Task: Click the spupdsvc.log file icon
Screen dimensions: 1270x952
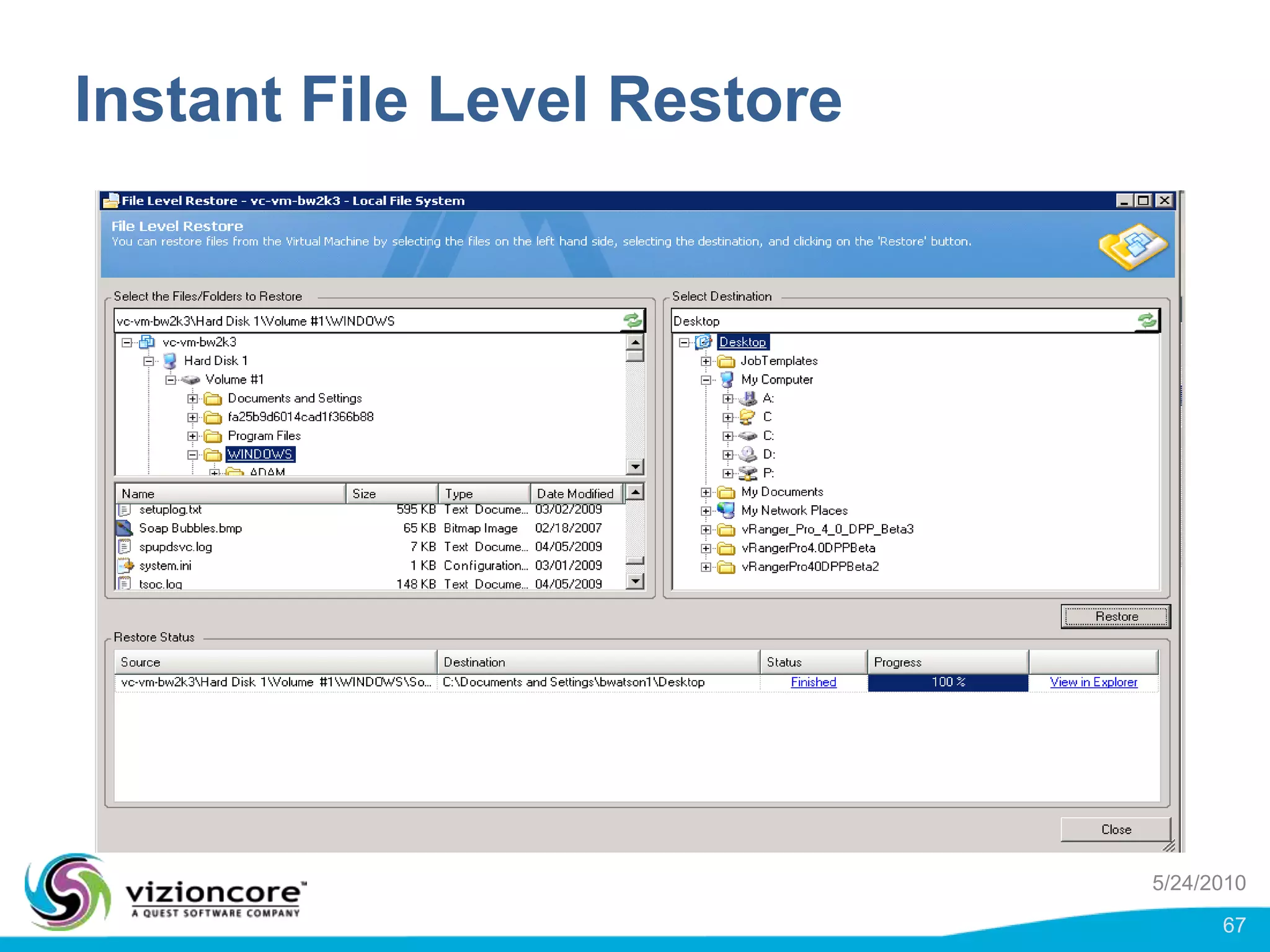Action: point(125,547)
